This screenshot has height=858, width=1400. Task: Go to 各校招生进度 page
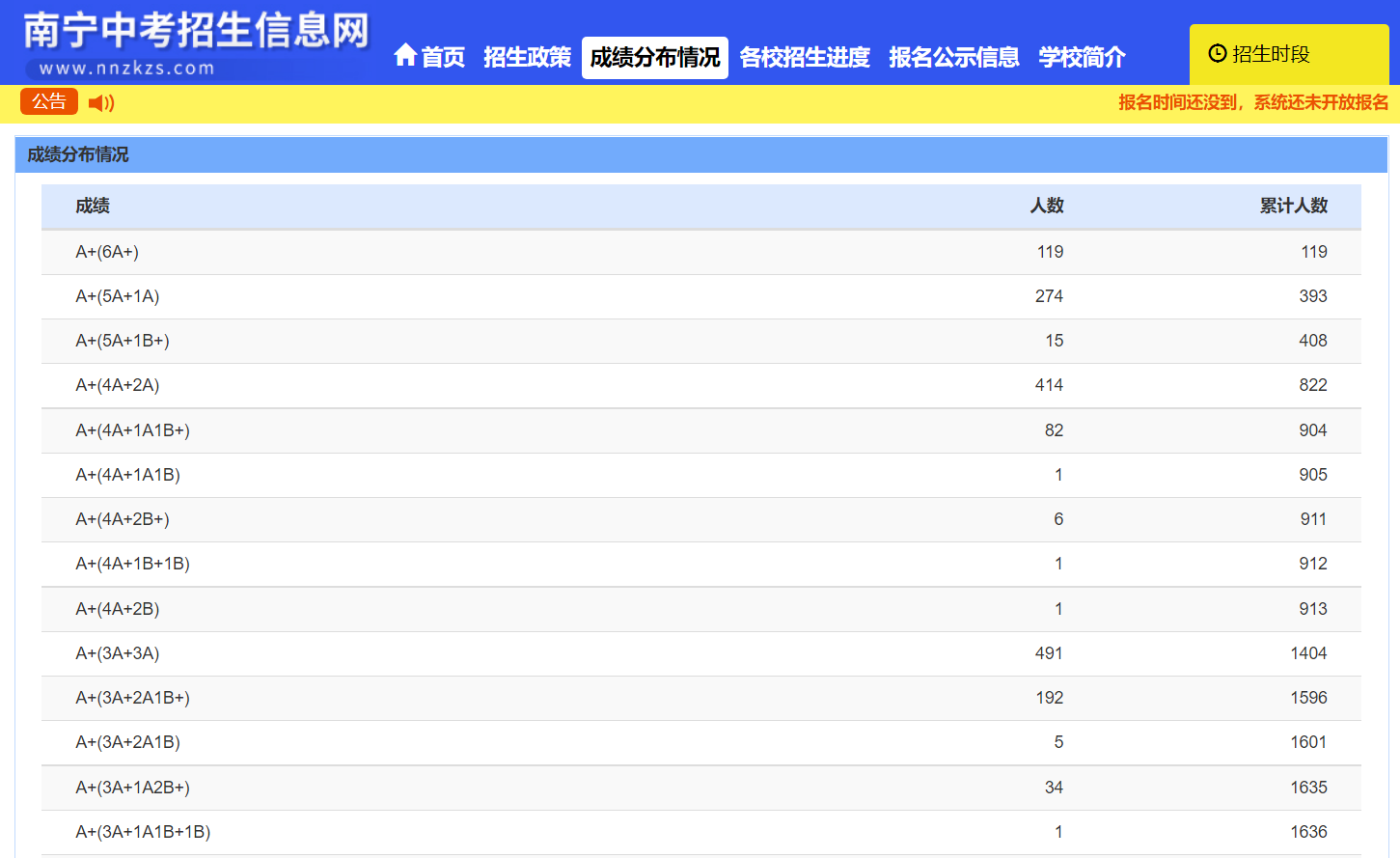[x=805, y=58]
